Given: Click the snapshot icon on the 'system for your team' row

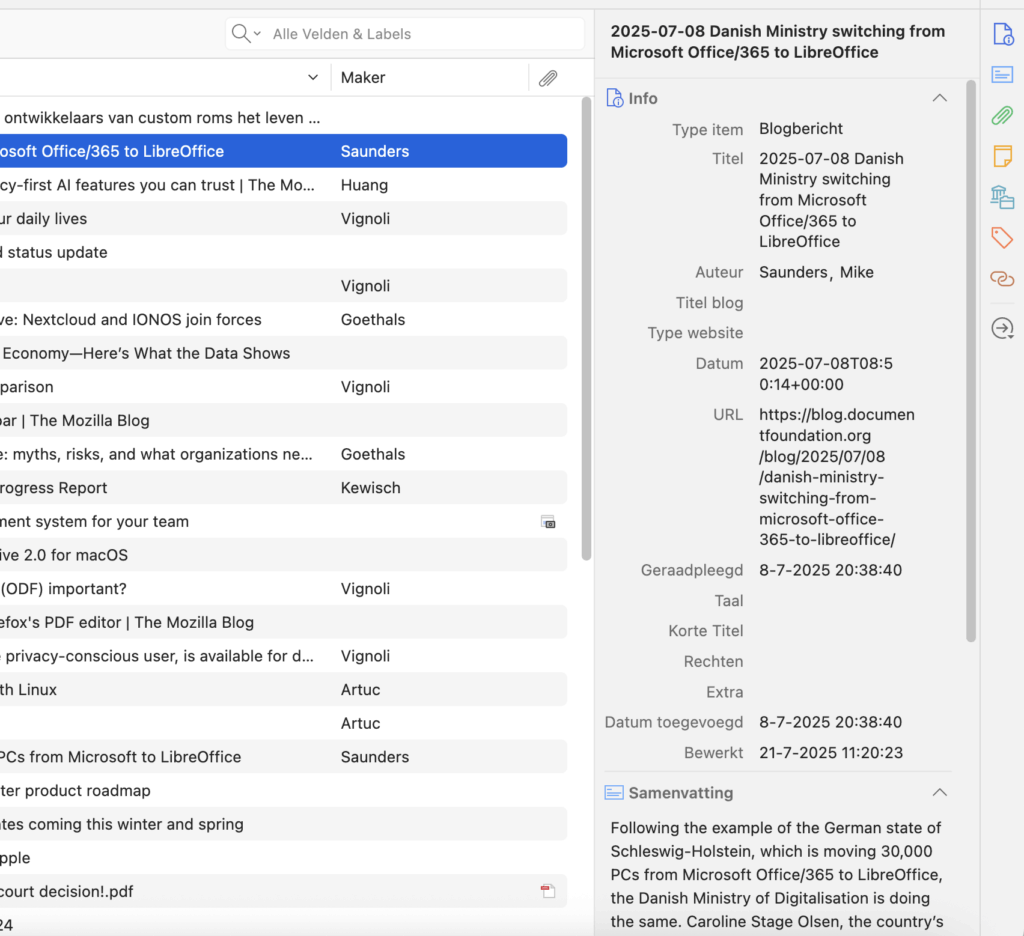Looking at the screenshot, I should coord(548,522).
